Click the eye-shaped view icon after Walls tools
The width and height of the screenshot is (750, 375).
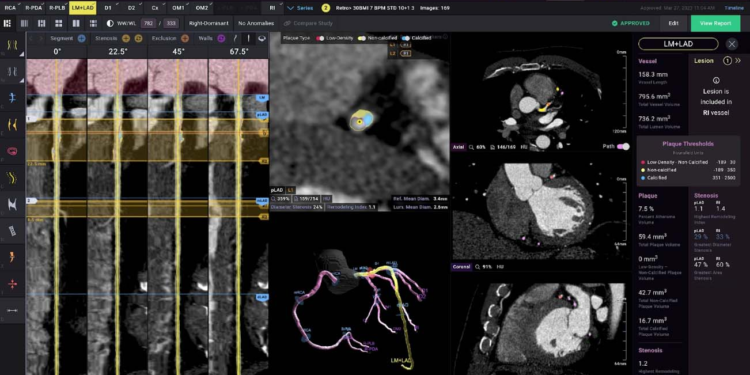point(262,38)
